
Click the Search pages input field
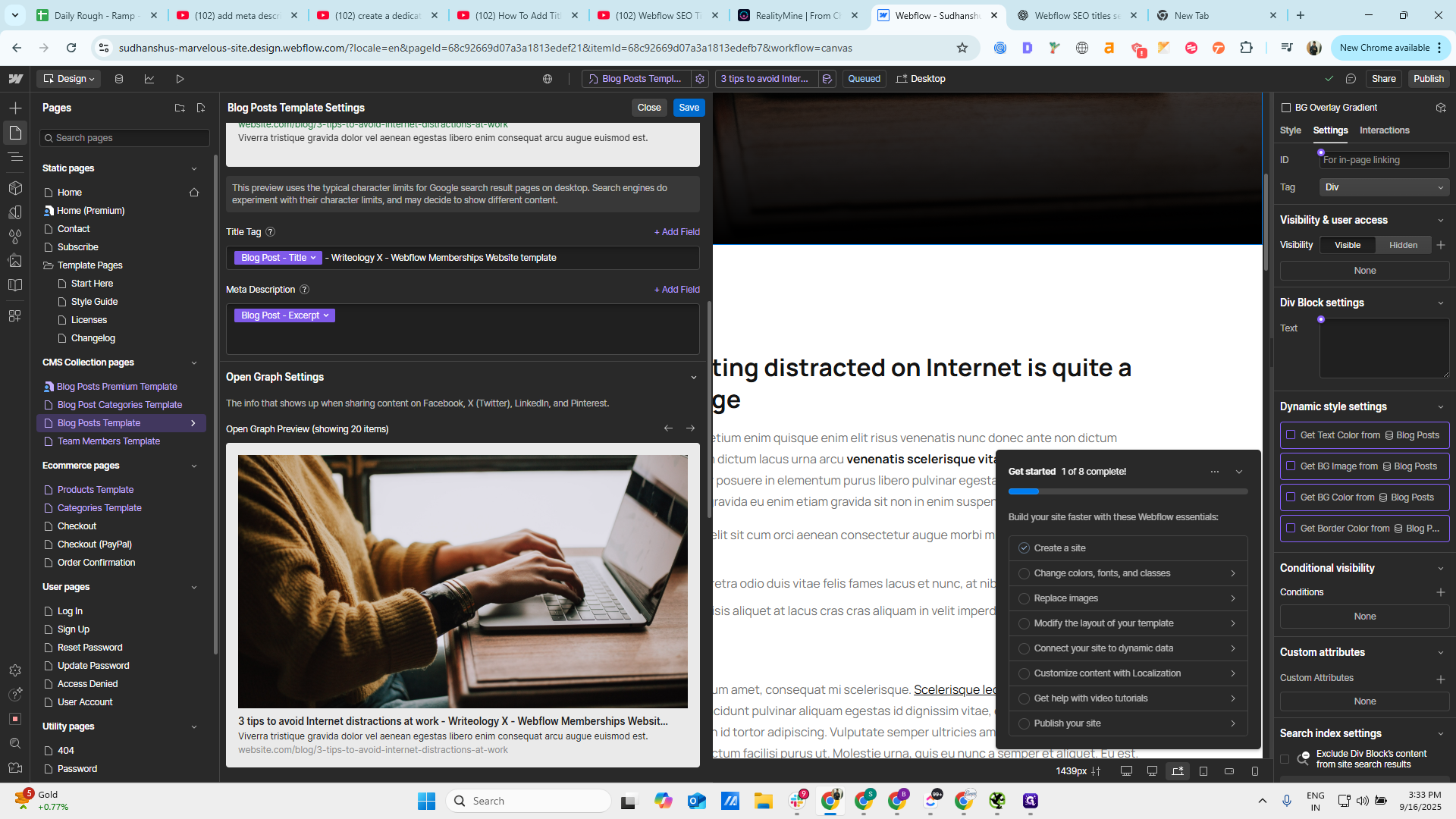tap(124, 138)
